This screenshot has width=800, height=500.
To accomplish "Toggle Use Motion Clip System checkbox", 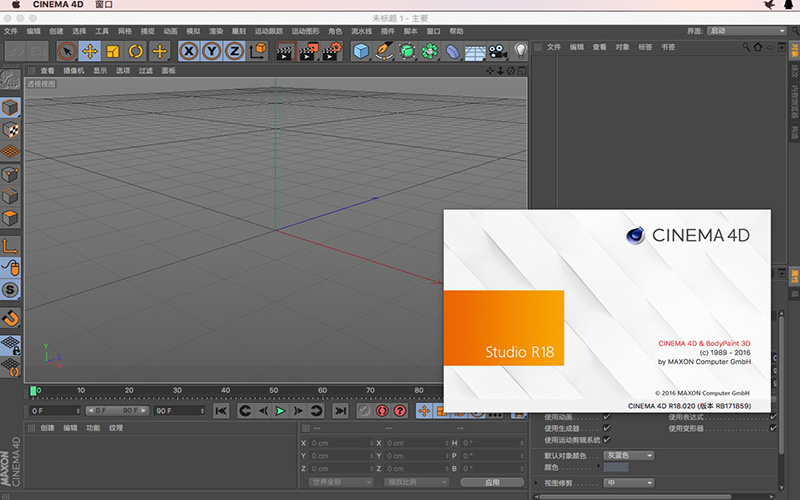I will click(607, 439).
